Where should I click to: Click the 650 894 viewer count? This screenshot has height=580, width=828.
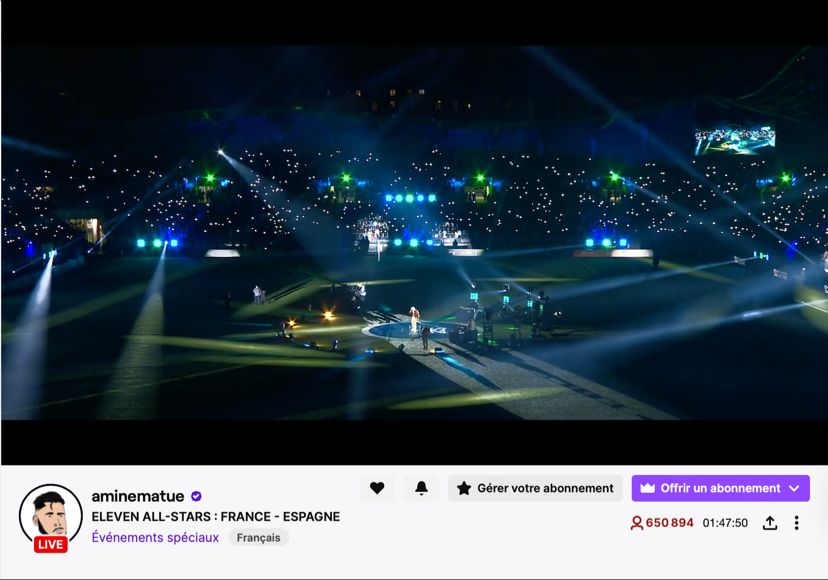pyautogui.click(x=670, y=522)
